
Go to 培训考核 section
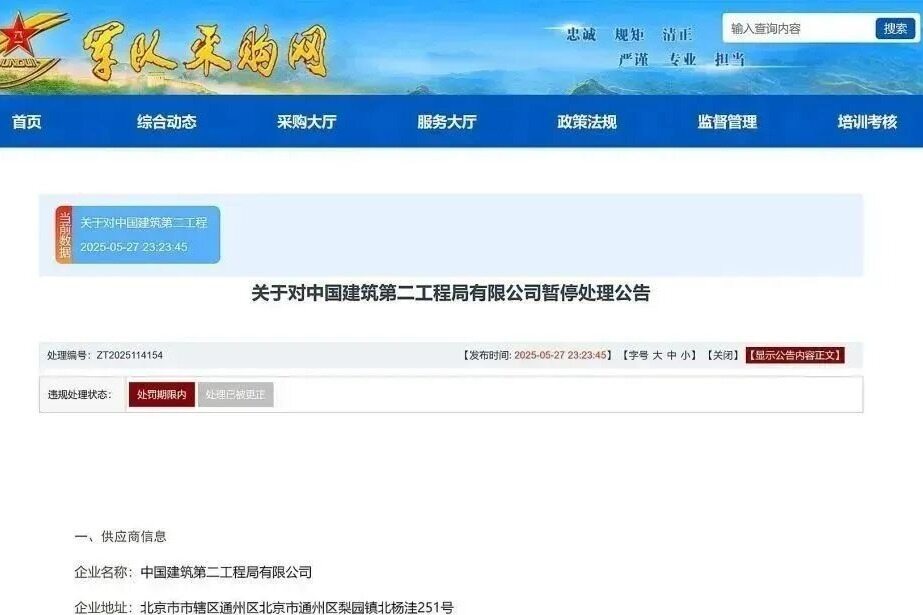[x=867, y=122]
